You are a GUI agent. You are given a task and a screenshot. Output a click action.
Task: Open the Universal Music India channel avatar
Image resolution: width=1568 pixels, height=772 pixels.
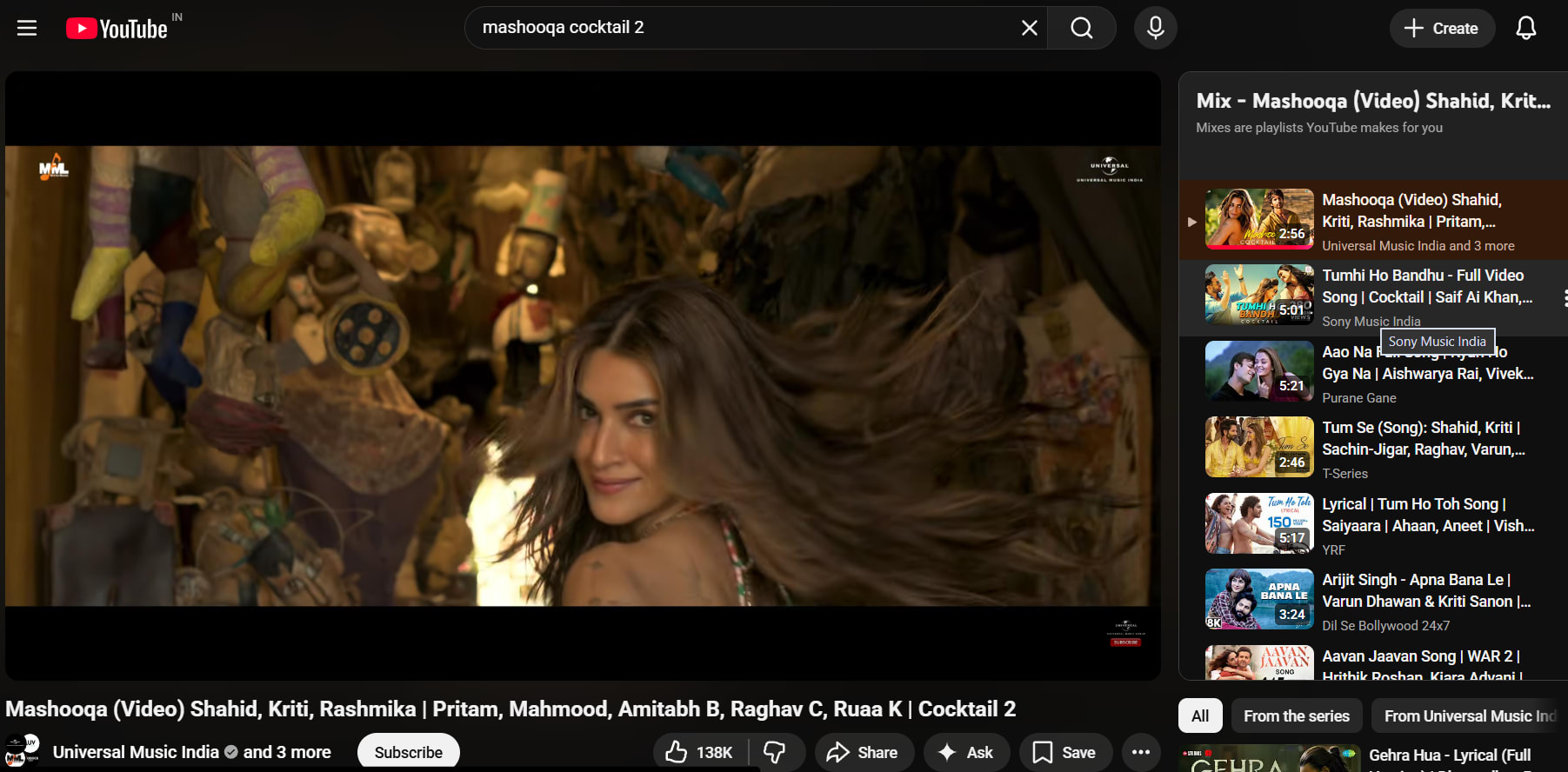(23, 751)
